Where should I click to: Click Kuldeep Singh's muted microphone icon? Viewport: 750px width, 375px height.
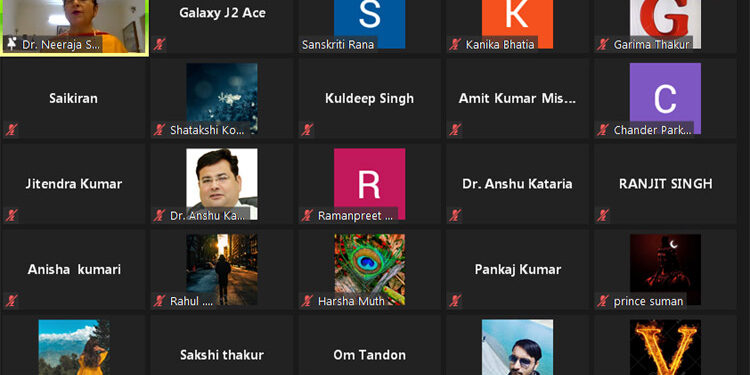pyautogui.click(x=307, y=130)
